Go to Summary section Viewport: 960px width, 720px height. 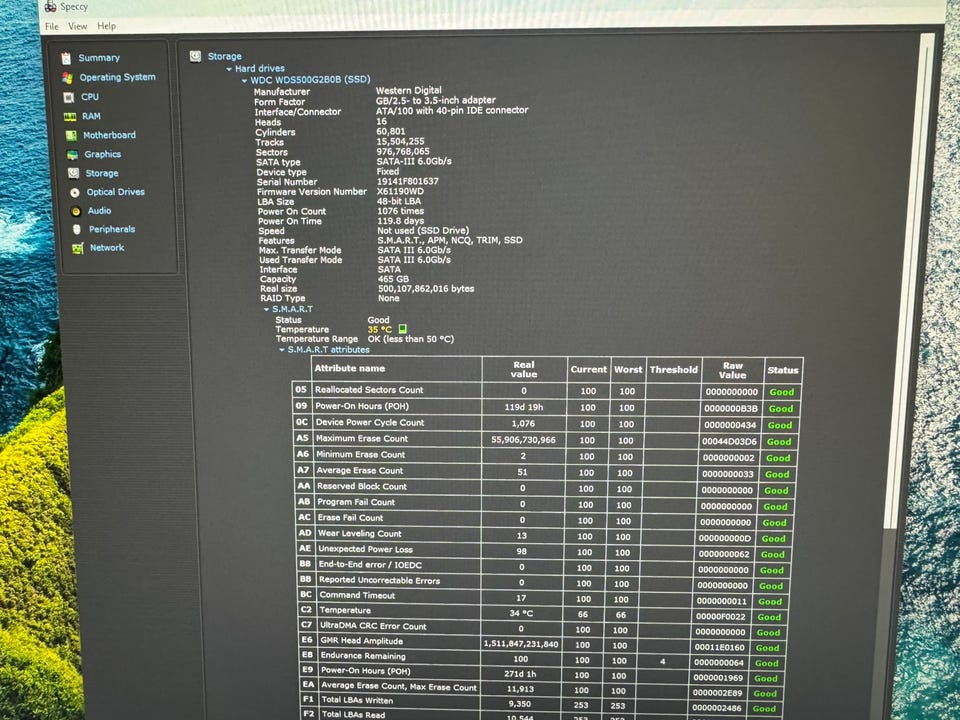(99, 58)
